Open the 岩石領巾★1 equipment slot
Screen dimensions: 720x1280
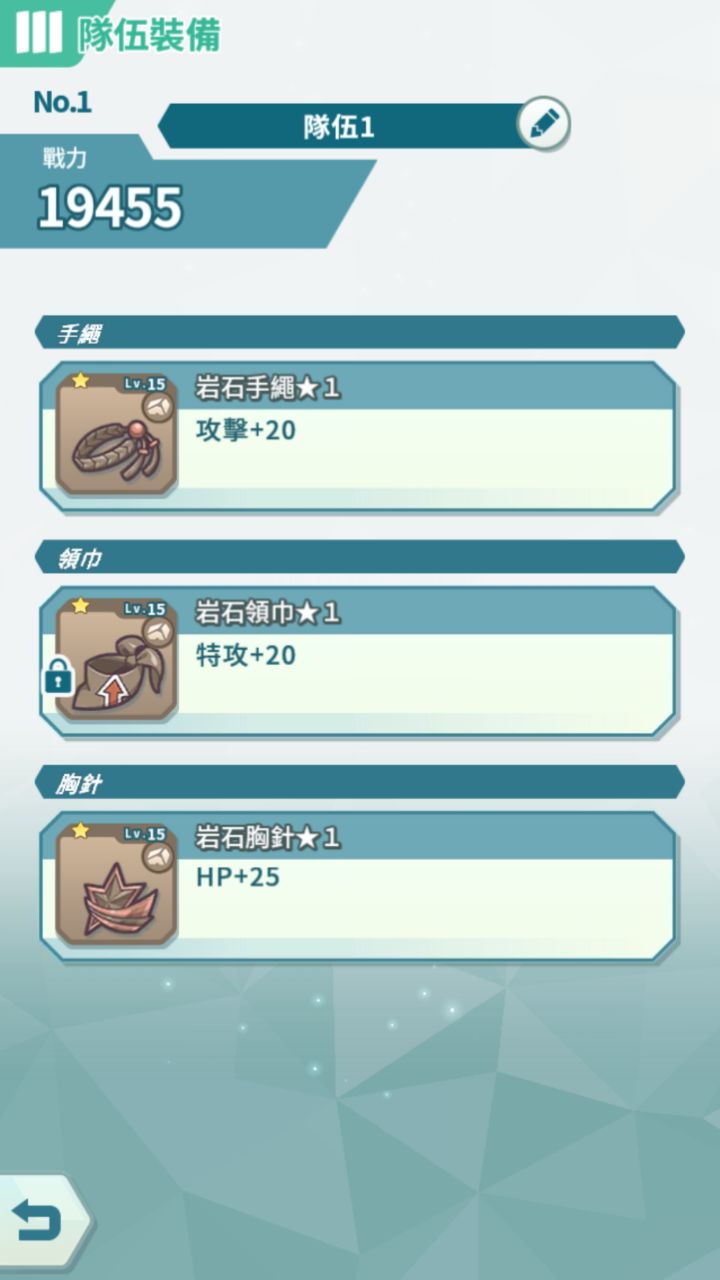(358, 661)
